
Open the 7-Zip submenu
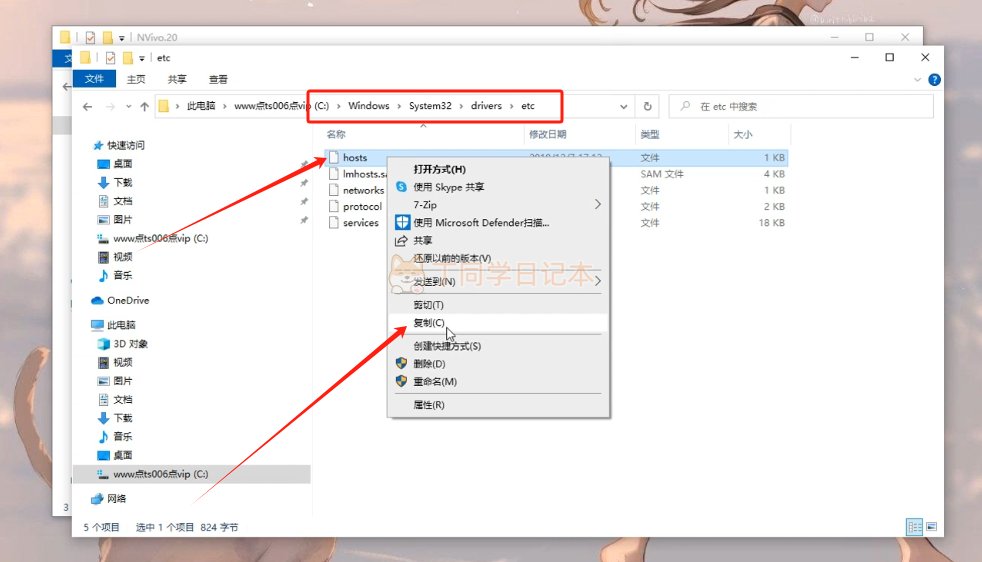[498, 205]
